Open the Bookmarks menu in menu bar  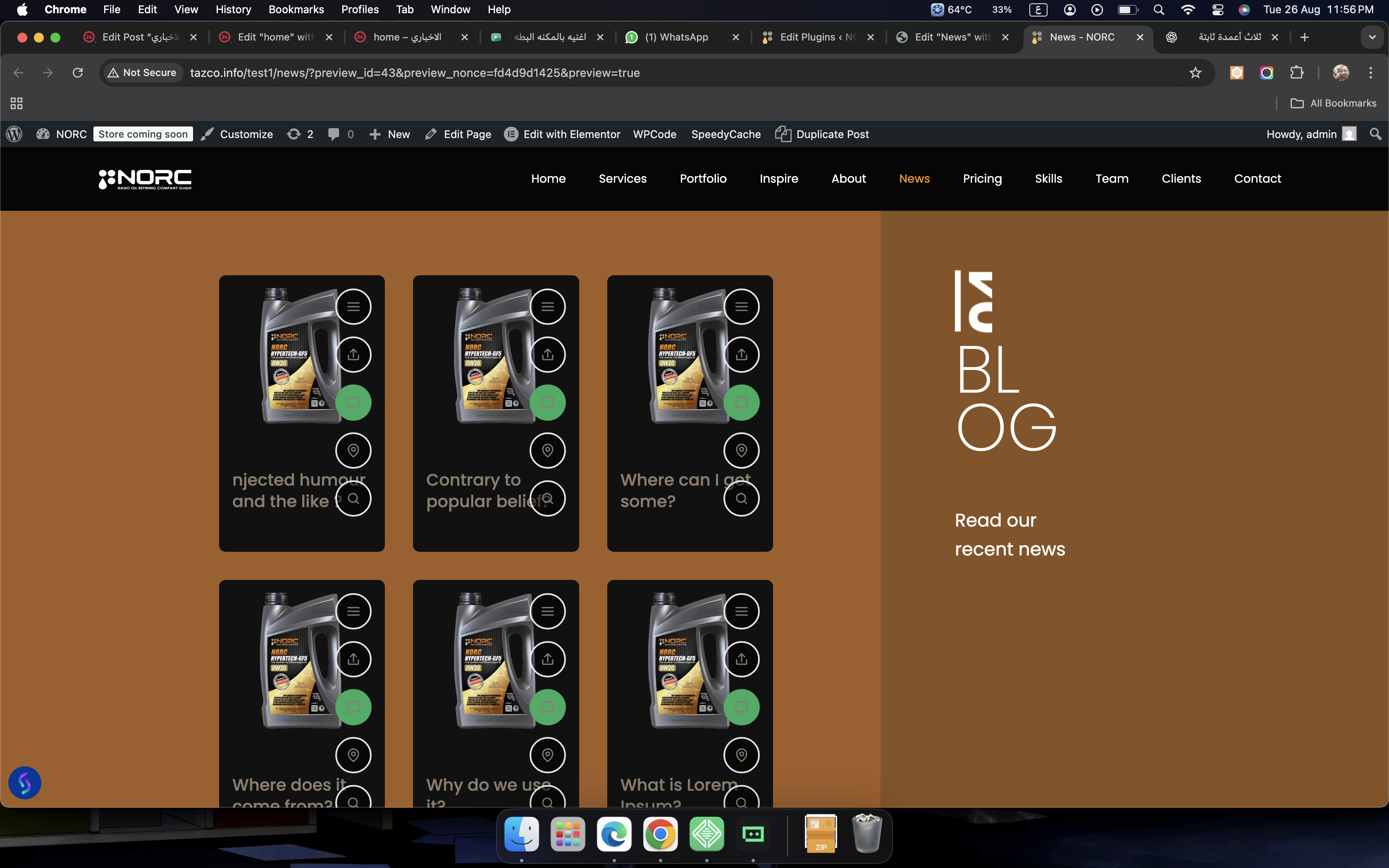click(x=296, y=9)
